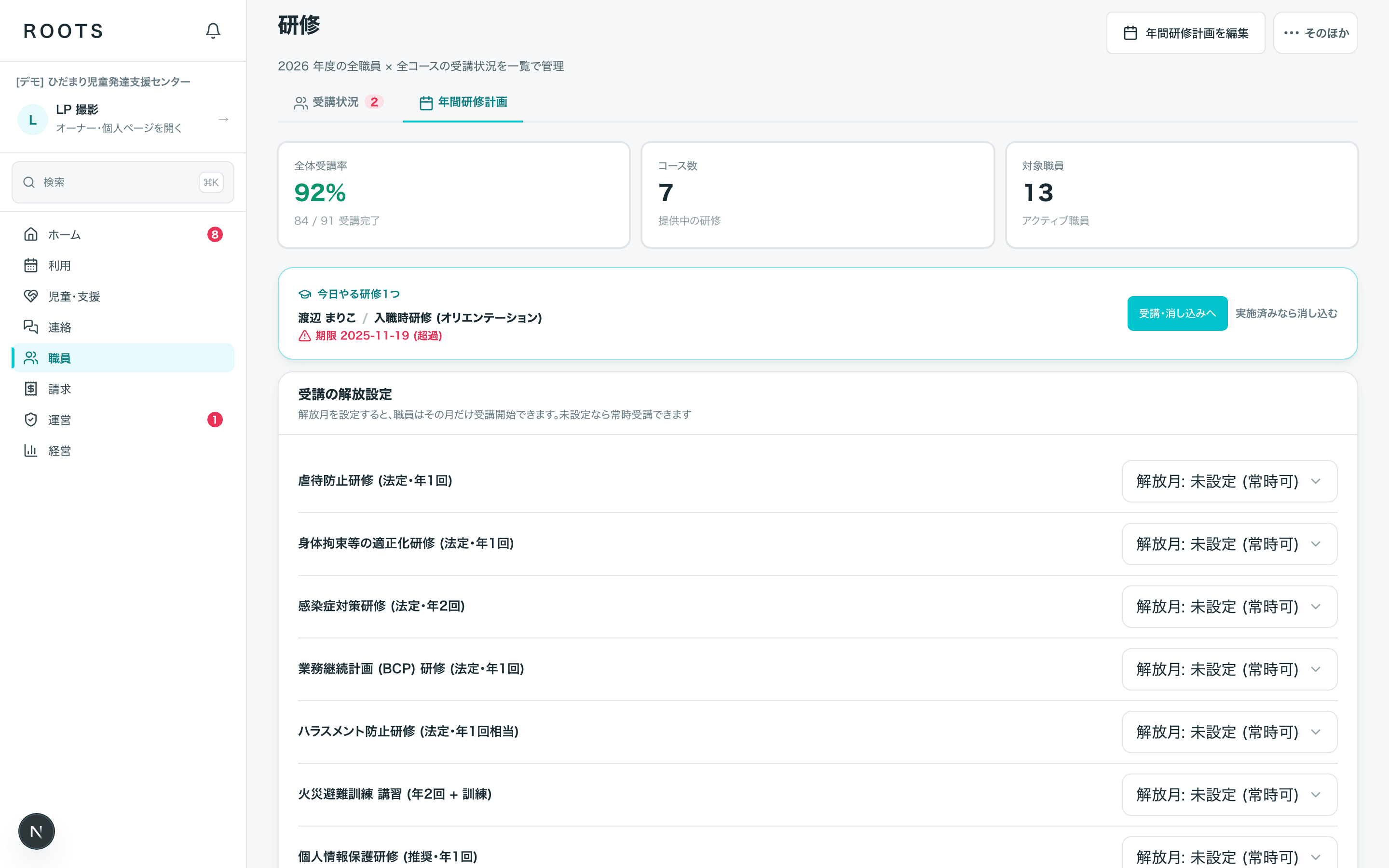Open 解放月 dropdown for 火災避難訓練 講習
This screenshot has height=868, width=1389.
pyautogui.click(x=1229, y=795)
